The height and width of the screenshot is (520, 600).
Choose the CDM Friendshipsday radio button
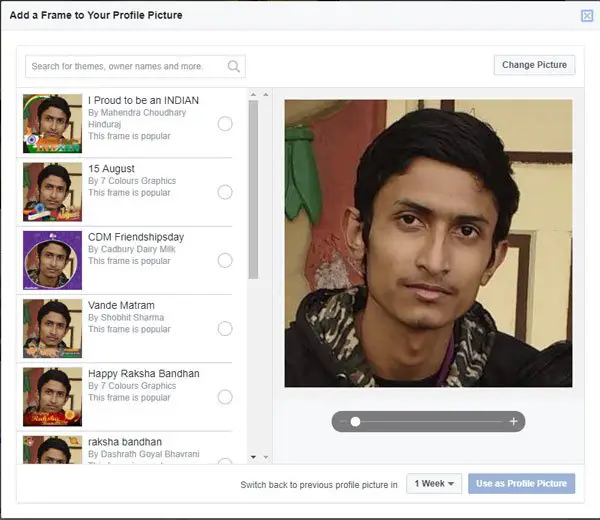click(225, 260)
